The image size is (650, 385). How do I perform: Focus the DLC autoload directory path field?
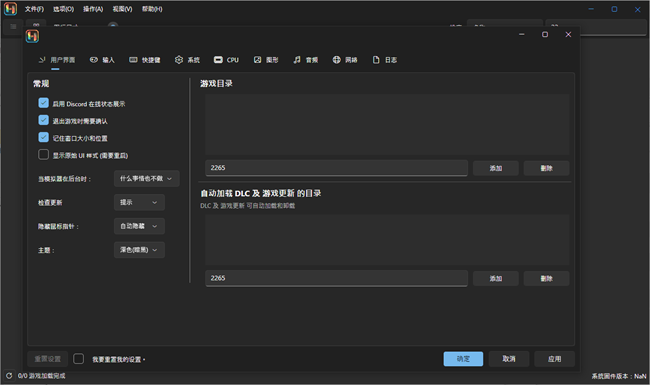pos(337,278)
